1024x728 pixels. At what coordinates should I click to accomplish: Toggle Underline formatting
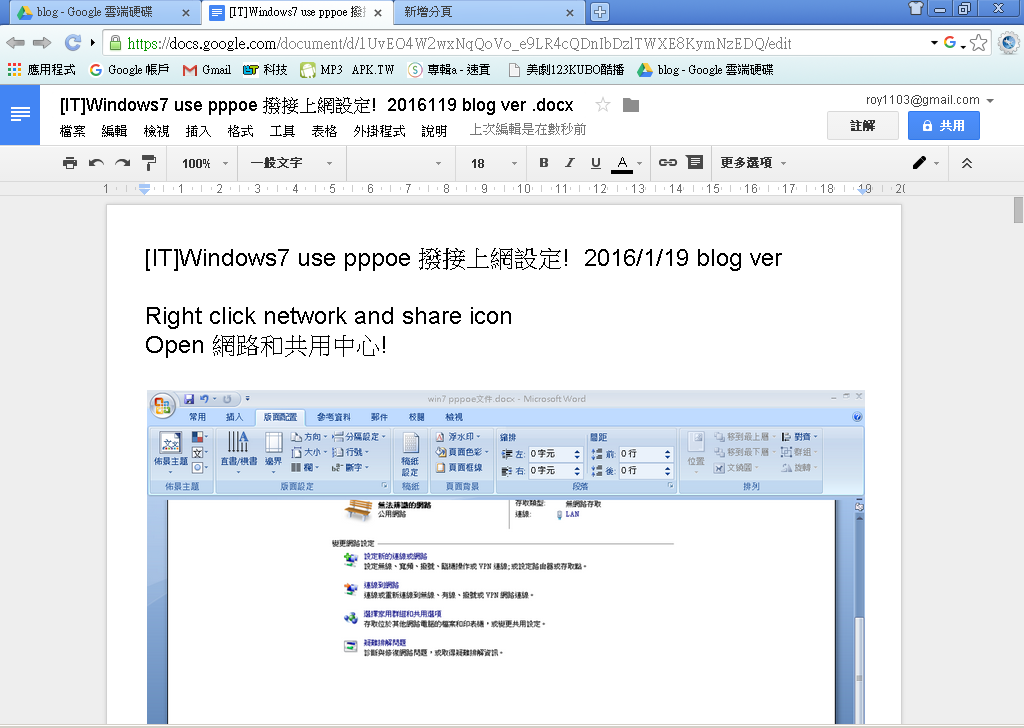[x=596, y=163]
